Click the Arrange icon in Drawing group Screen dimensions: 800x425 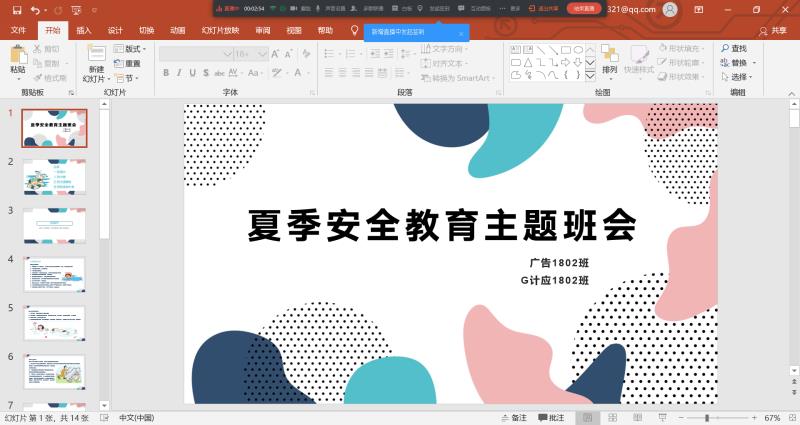(610, 53)
